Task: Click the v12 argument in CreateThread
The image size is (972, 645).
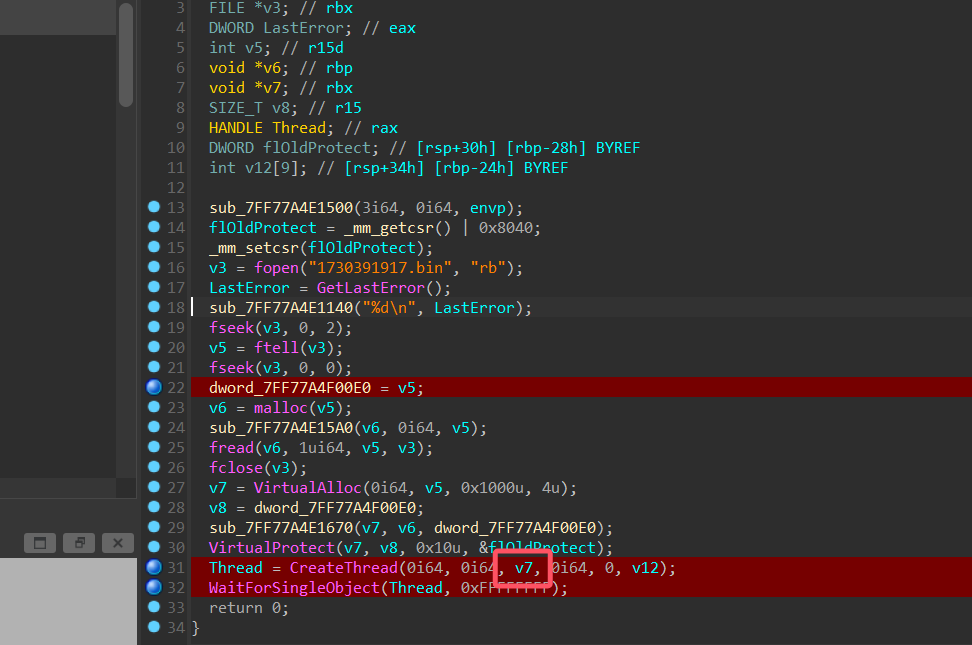Action: pyautogui.click(x=645, y=567)
